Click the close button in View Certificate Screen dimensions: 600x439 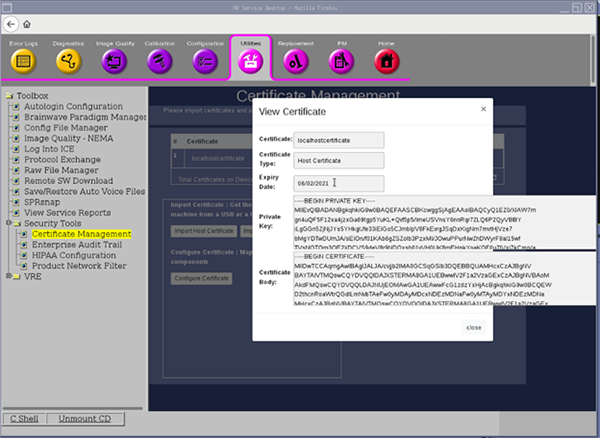pos(473,327)
